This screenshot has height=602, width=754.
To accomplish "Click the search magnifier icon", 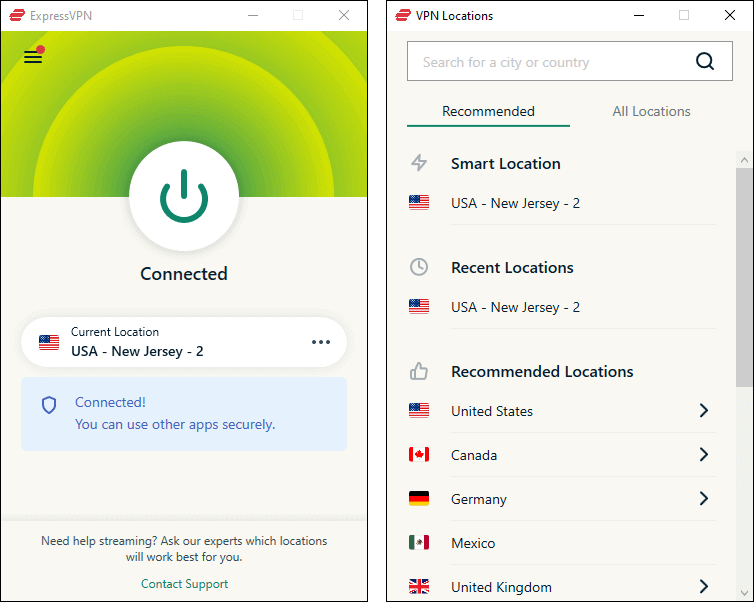I will click(705, 62).
